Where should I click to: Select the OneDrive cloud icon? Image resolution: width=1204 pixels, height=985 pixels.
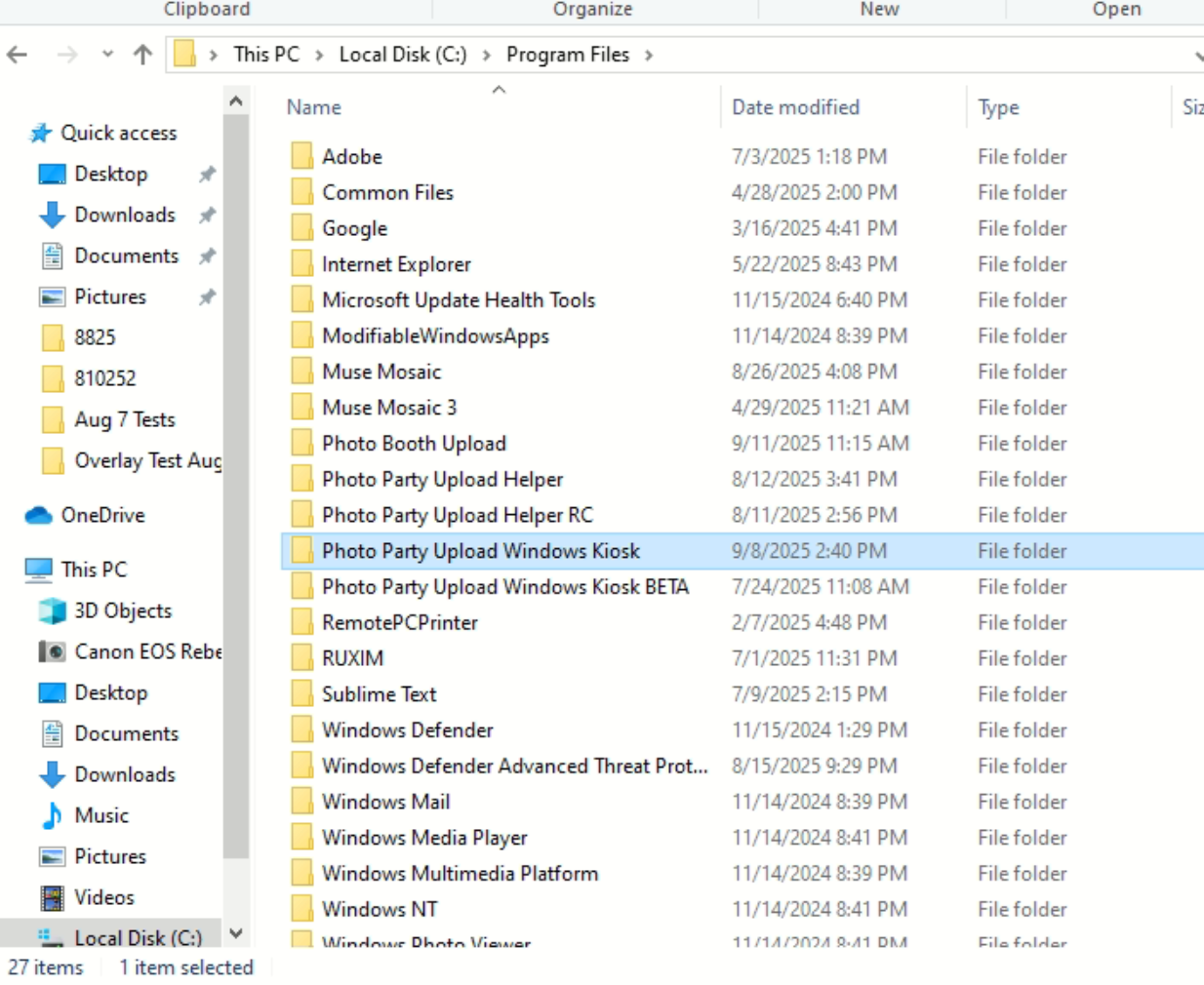pyautogui.click(x=39, y=515)
